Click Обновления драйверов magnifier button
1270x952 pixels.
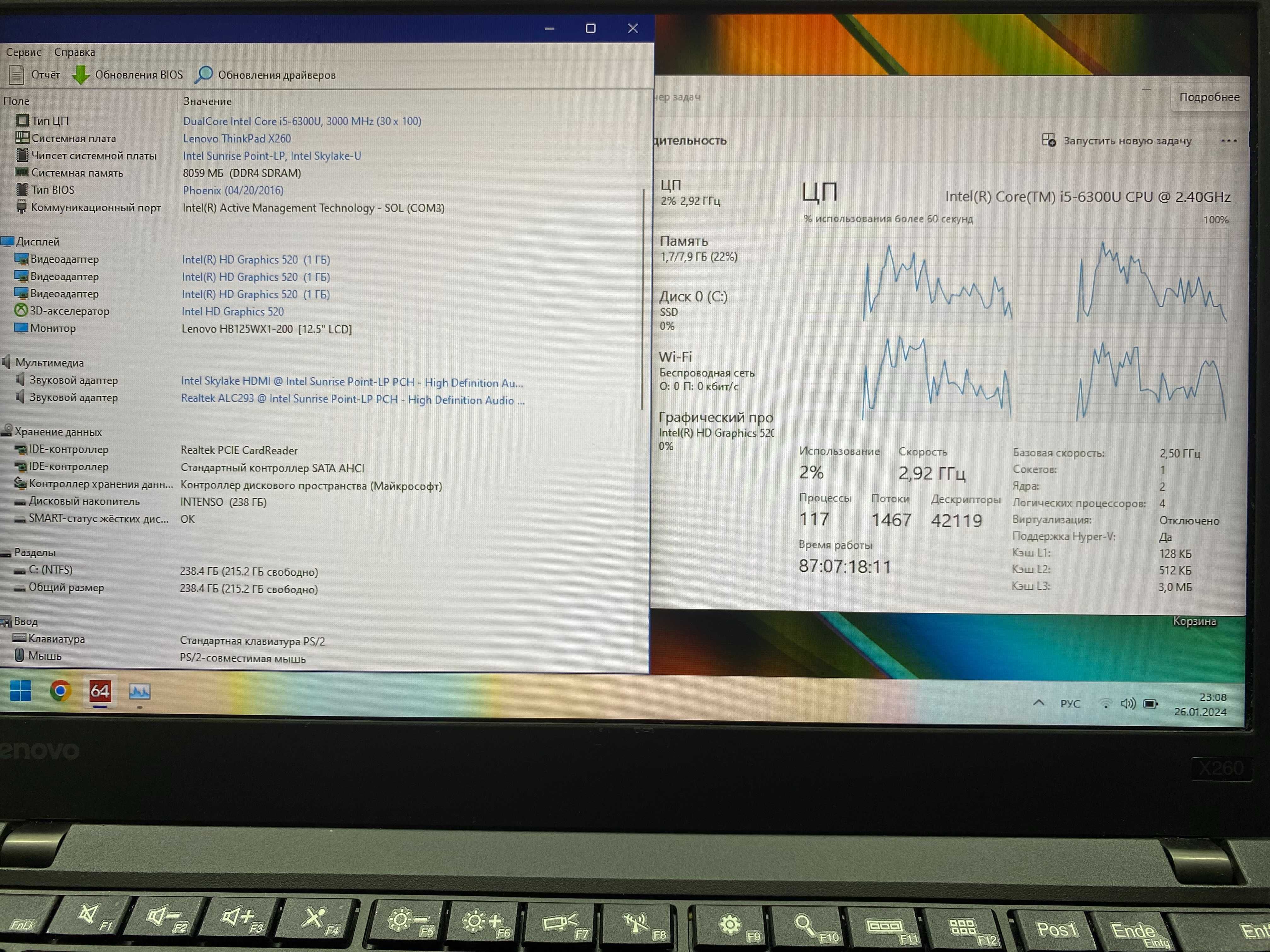click(265, 75)
